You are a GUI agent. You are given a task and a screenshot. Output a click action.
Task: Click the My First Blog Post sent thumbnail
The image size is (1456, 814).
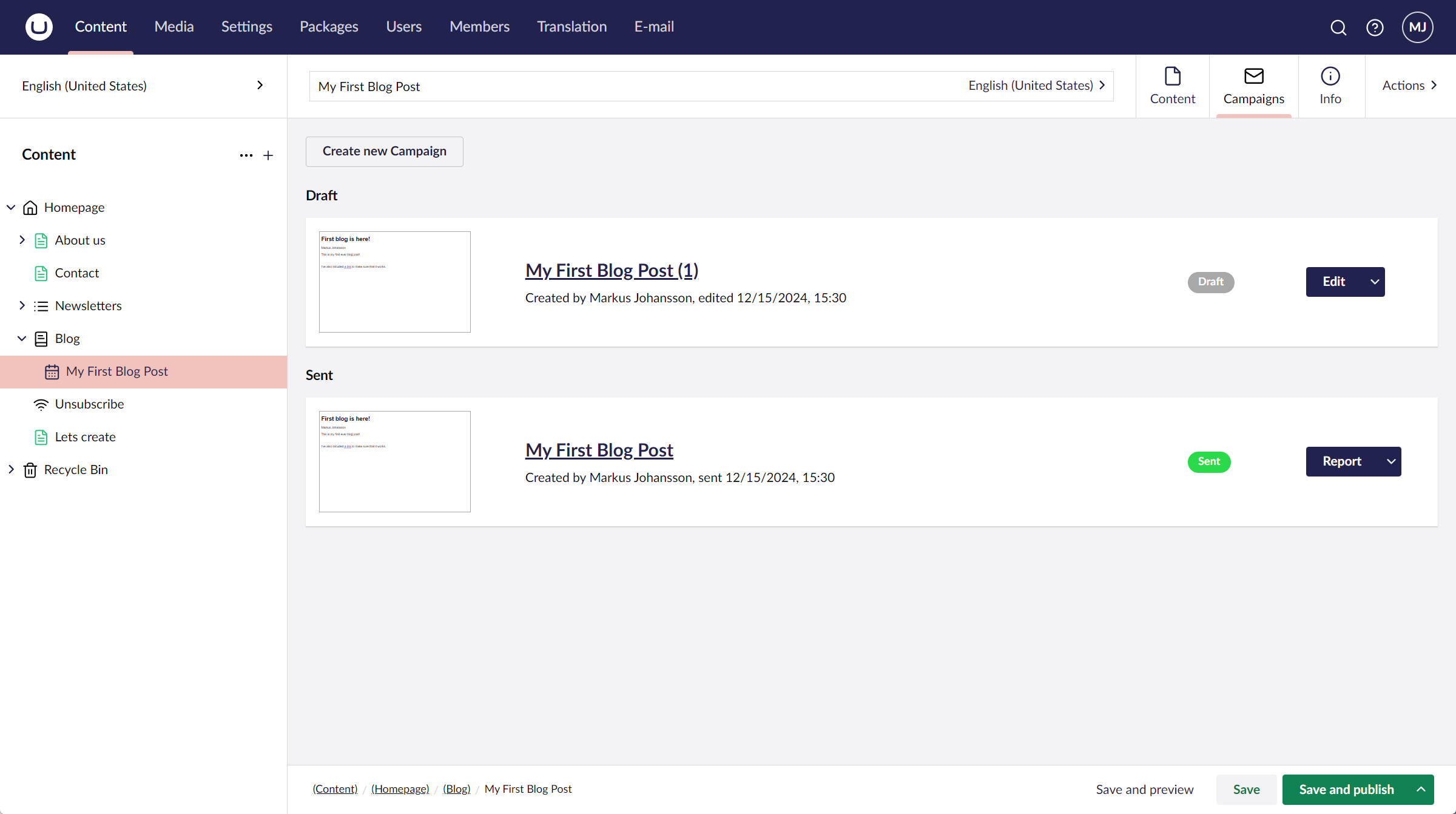[x=395, y=461]
